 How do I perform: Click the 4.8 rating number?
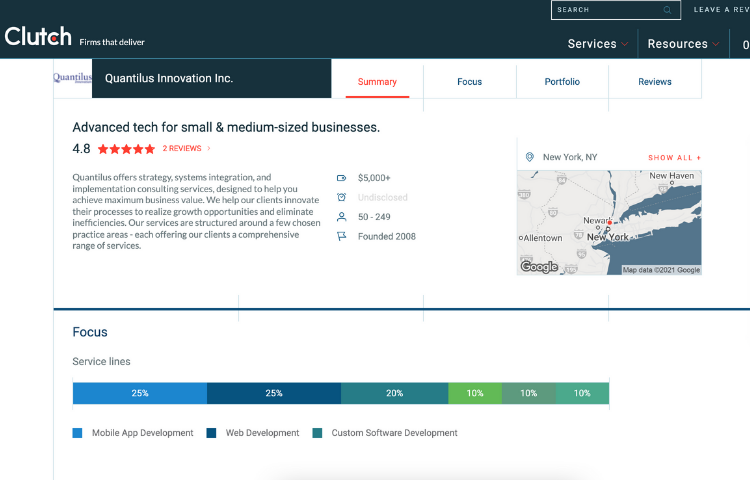81,149
